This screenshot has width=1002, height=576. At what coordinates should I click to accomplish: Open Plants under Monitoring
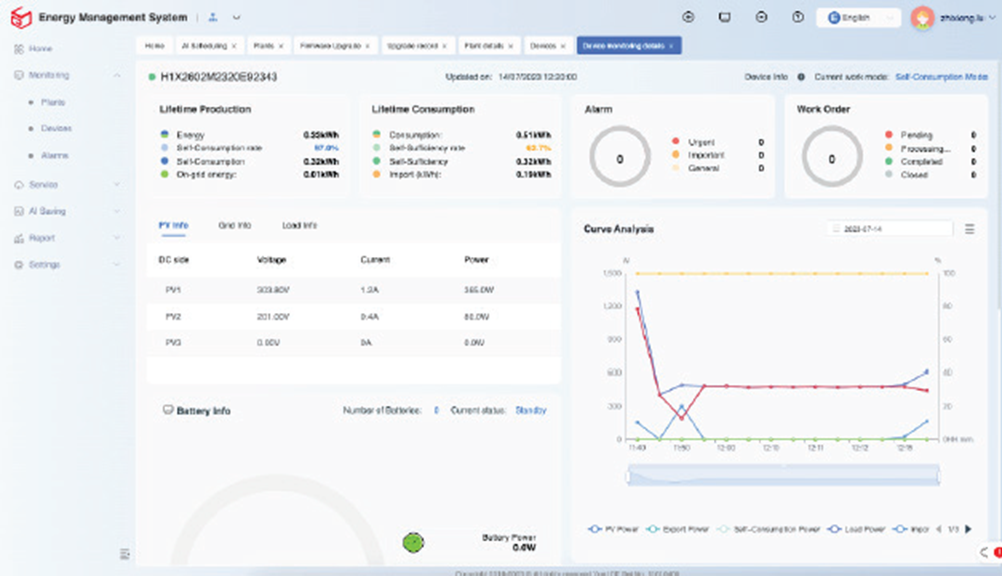tap(53, 102)
